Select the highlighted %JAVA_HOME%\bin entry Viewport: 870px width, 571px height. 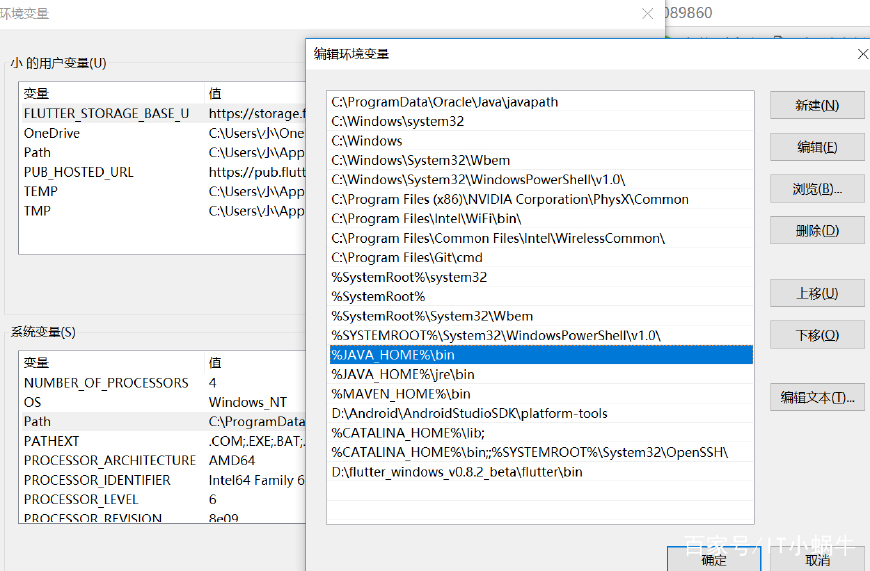[541, 355]
